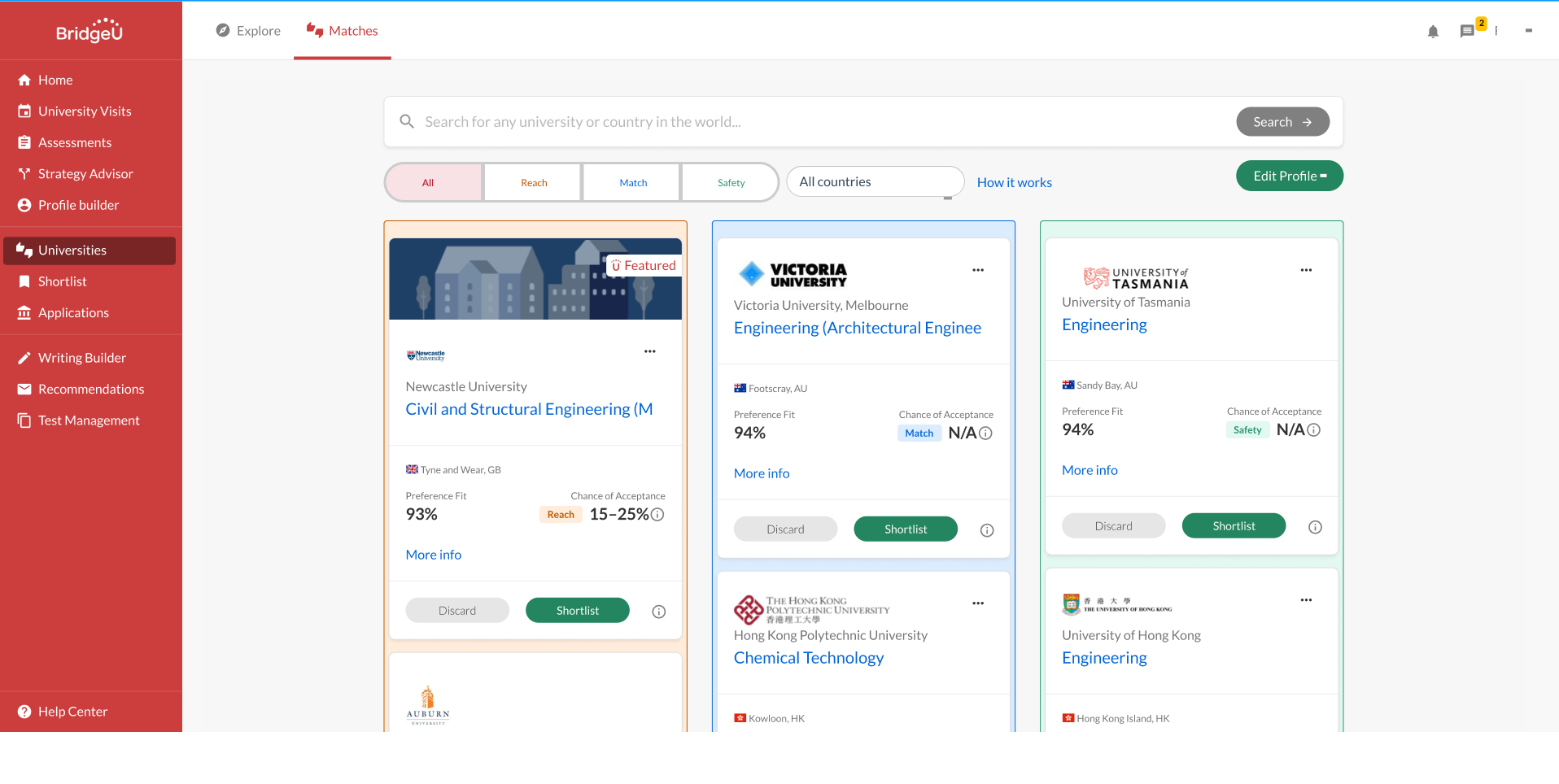This screenshot has height=784, width=1559.
Task: Select Universities in sidebar
Action: tap(90, 250)
